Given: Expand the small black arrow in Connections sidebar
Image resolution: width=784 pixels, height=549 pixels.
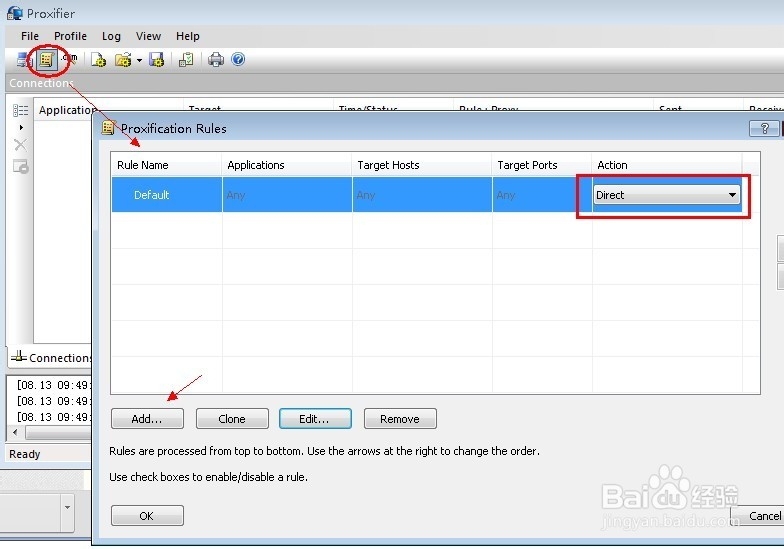Looking at the screenshot, I should [21, 128].
